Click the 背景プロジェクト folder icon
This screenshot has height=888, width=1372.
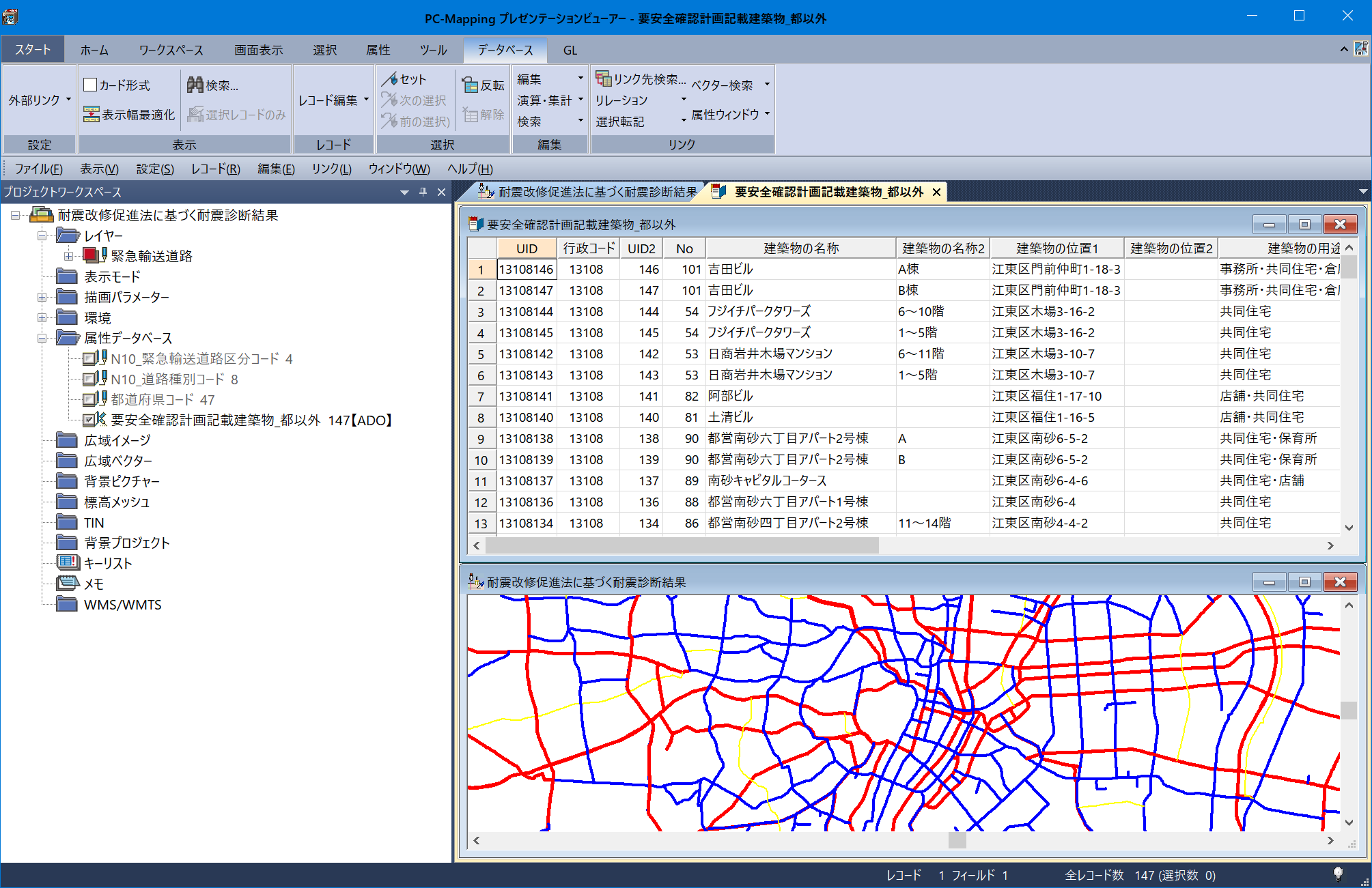[66, 543]
